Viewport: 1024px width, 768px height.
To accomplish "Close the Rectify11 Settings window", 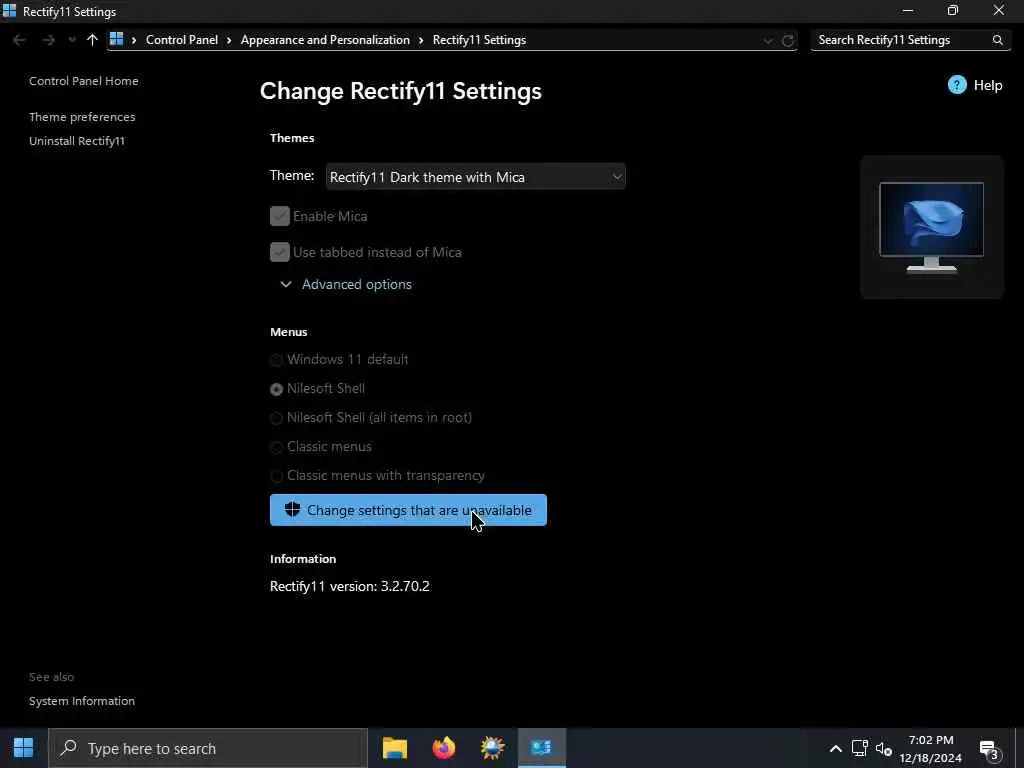I will click(999, 11).
